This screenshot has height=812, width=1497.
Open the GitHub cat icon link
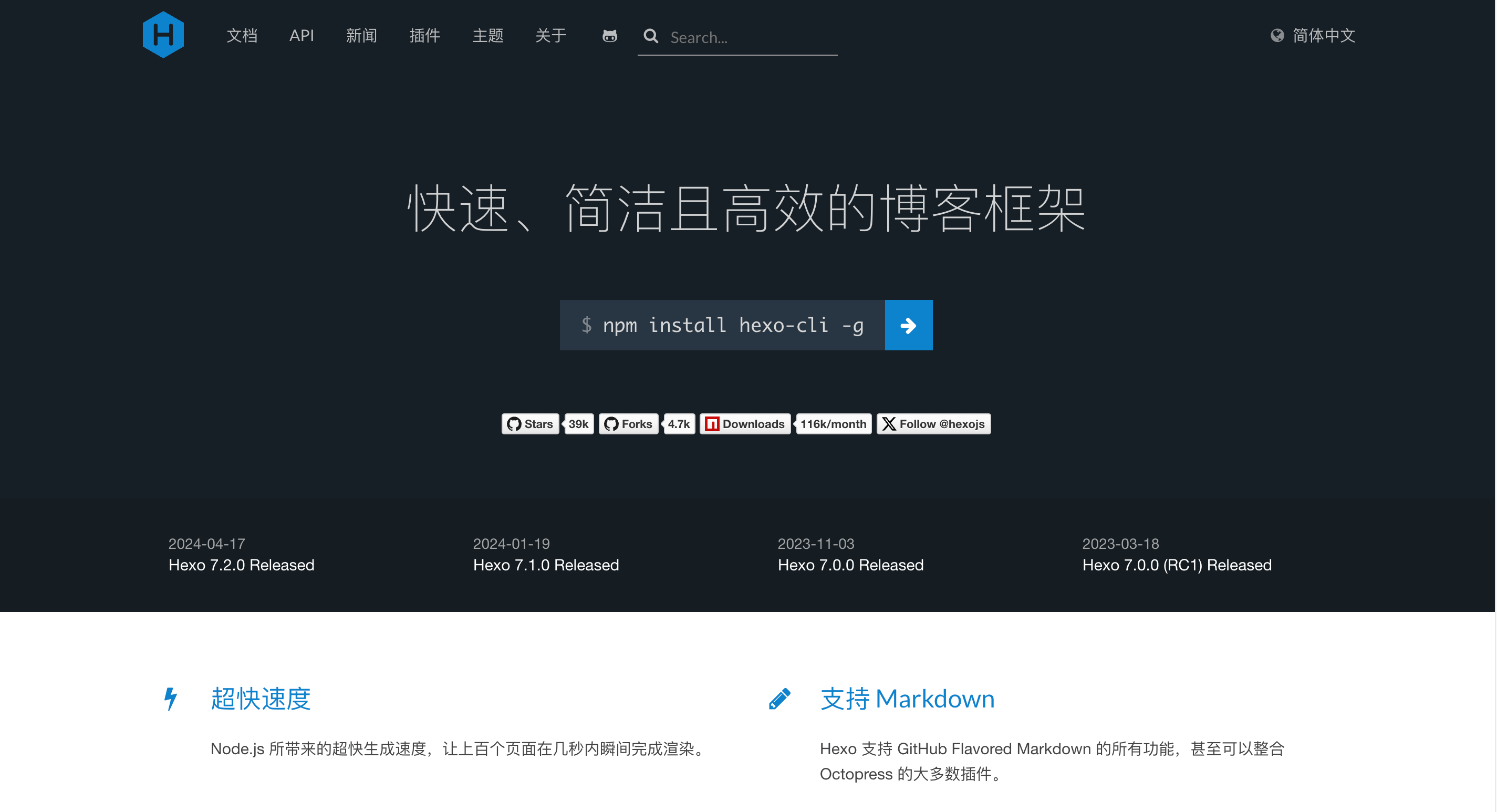point(609,36)
